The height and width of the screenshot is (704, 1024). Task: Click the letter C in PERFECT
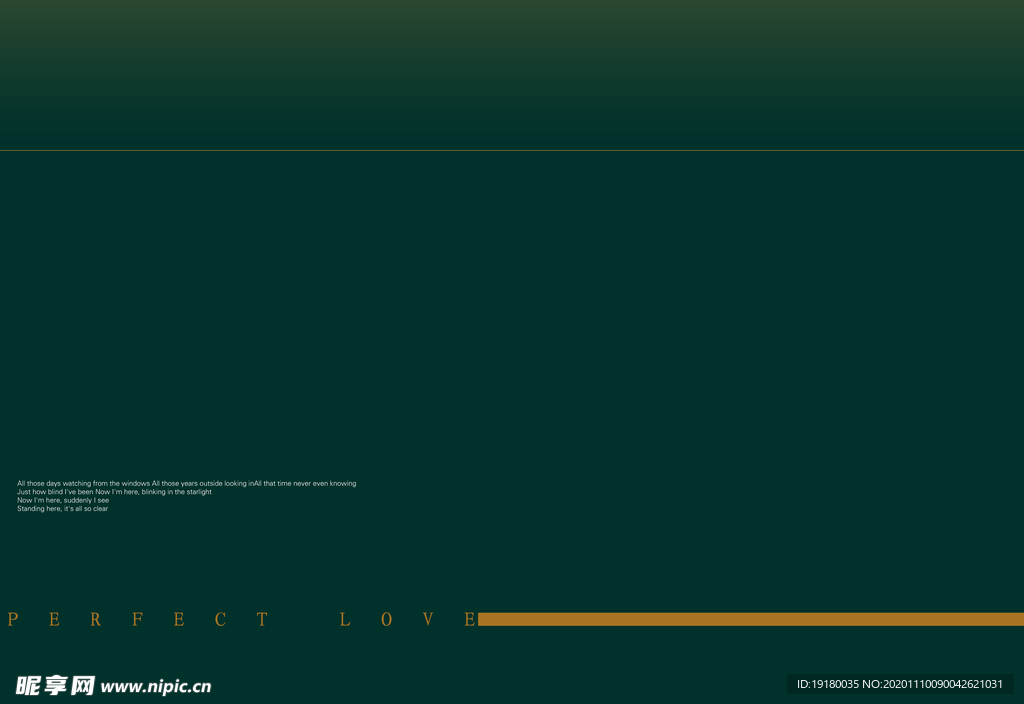[x=220, y=620]
